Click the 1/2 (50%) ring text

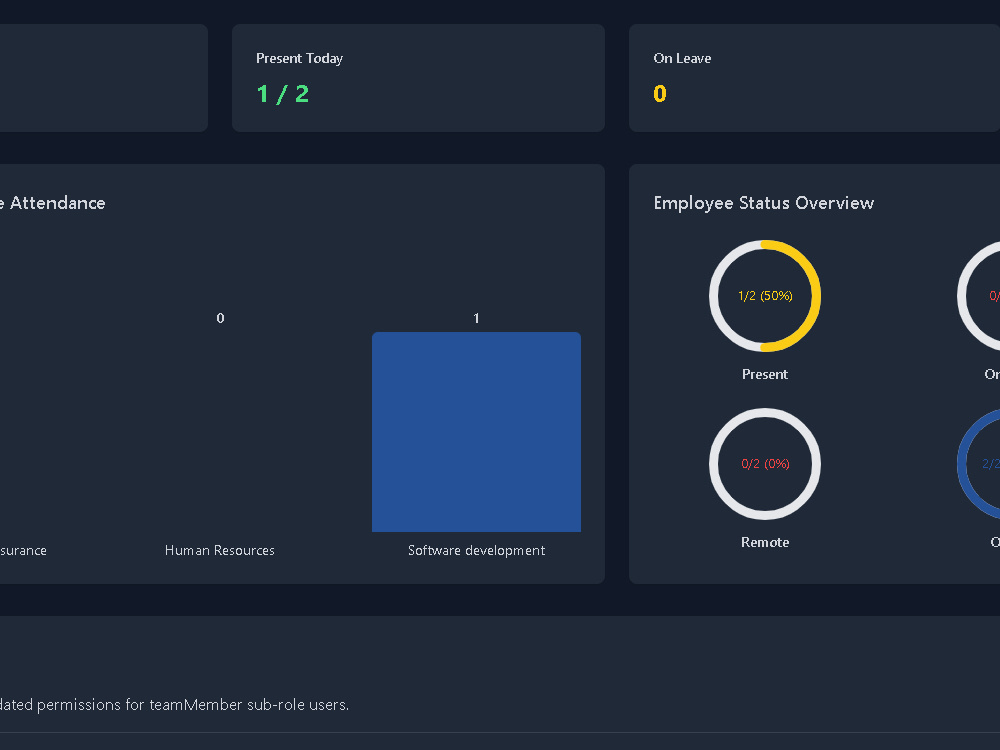click(x=765, y=296)
